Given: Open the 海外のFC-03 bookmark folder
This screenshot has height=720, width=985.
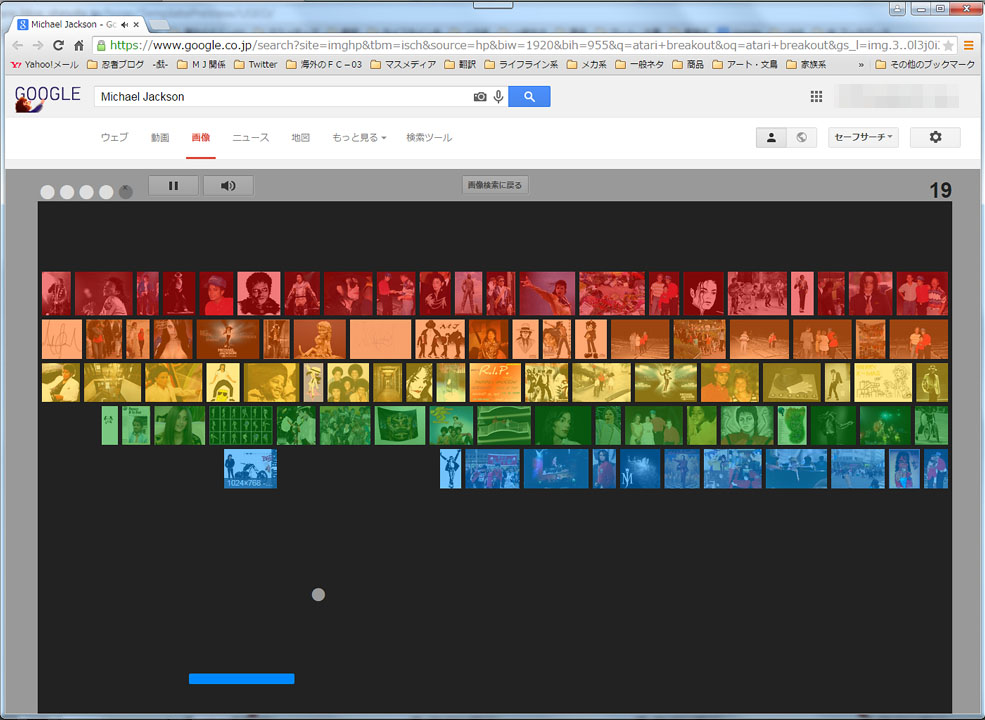Looking at the screenshot, I should 324,64.
